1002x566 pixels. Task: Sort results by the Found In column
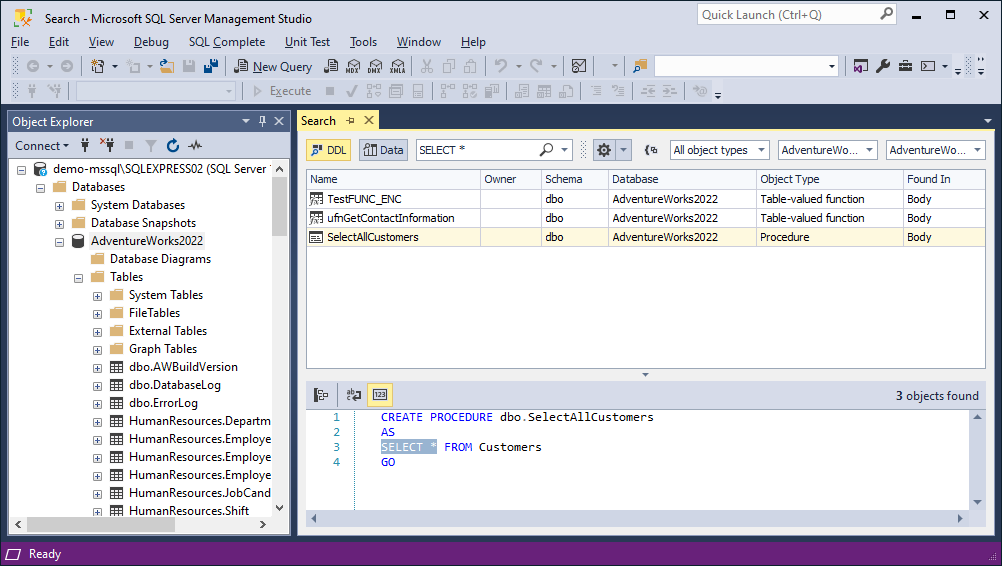click(944, 179)
